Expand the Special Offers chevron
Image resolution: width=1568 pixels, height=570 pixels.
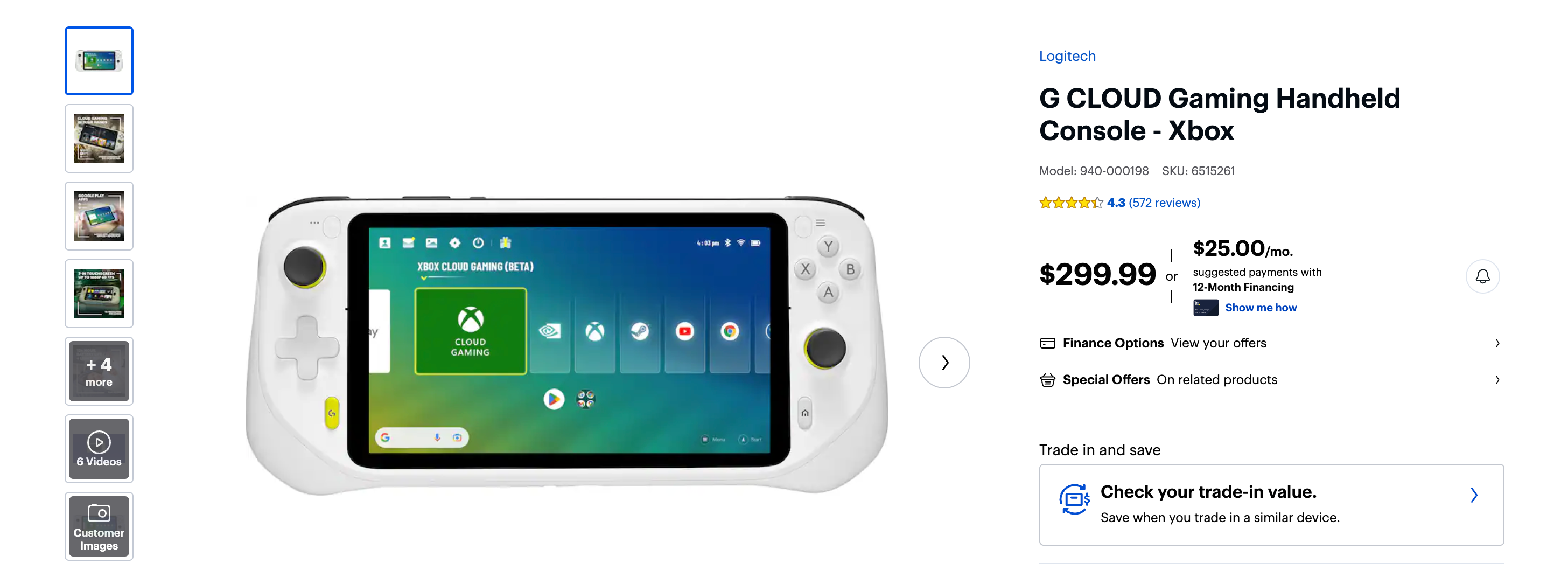[x=1497, y=380]
